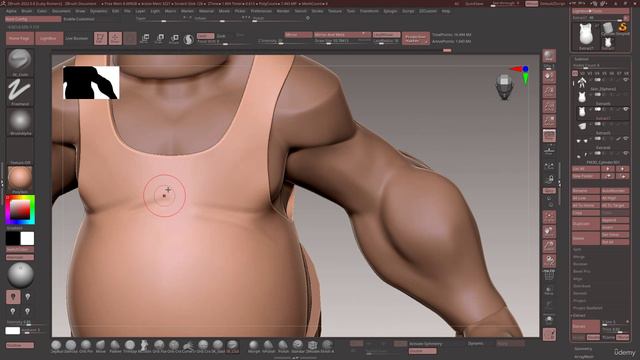Toggle Zadd mode
This screenshot has width=640, height=360.
coord(205,36)
